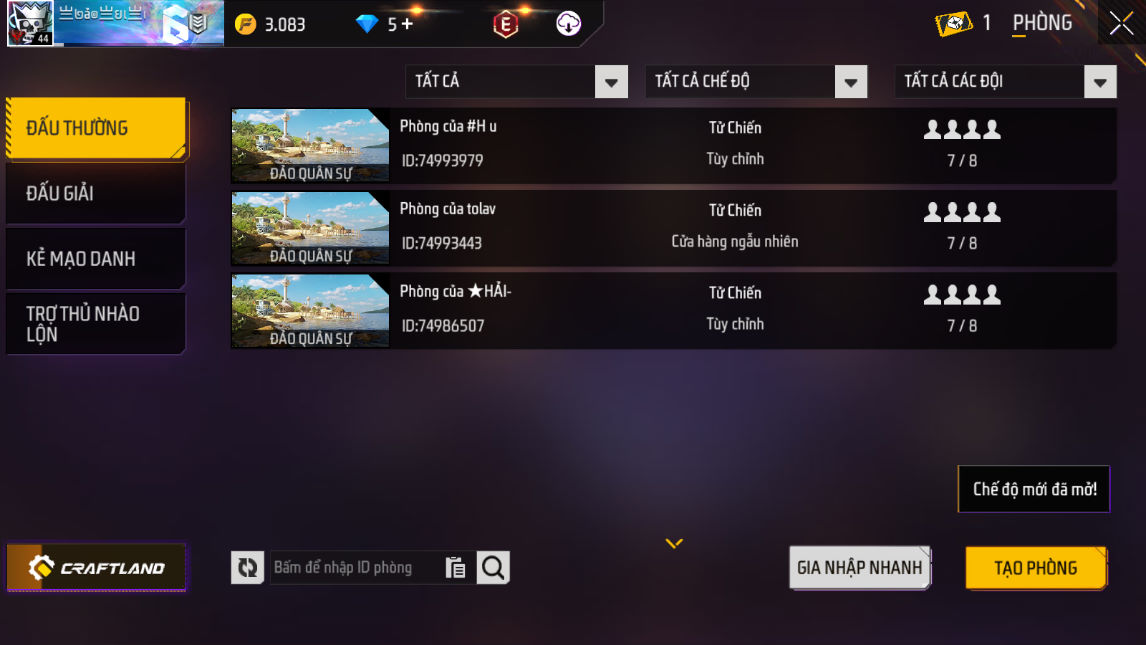Click the TẠO PHÒNG button
Viewport: 1146px width, 645px height.
coord(1036,568)
